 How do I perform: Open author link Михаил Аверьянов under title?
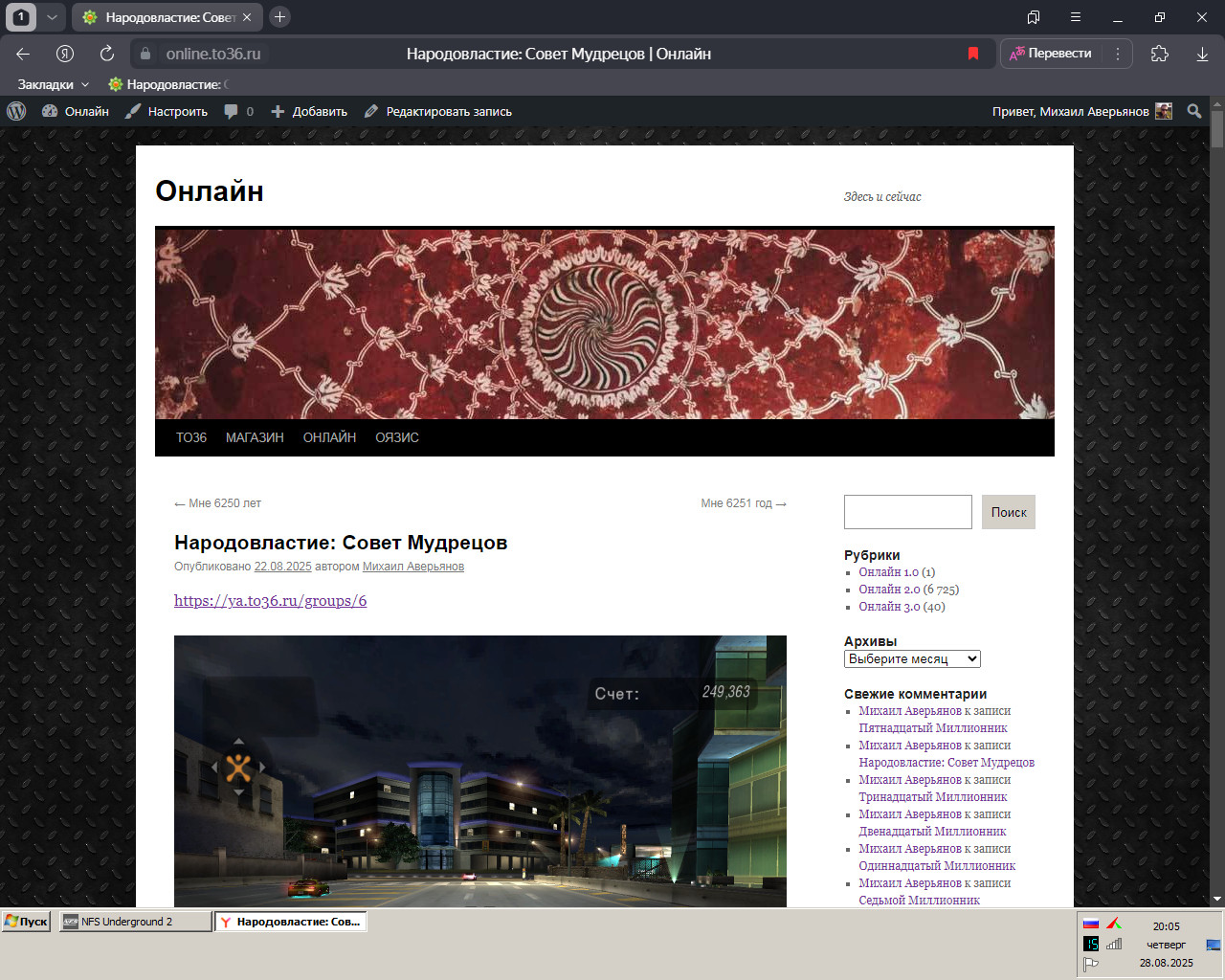click(413, 567)
